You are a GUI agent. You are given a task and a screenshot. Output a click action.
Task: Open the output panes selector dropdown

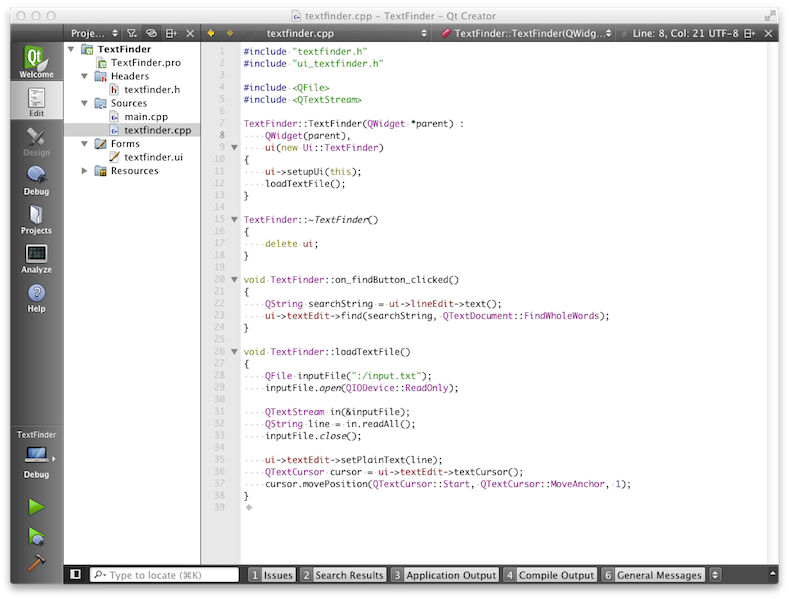(x=715, y=574)
